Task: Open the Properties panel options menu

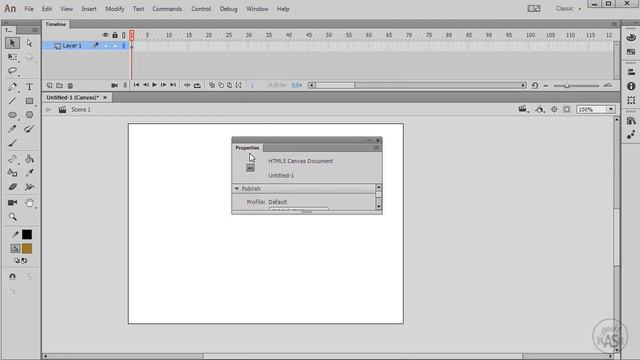Action: tap(376, 147)
